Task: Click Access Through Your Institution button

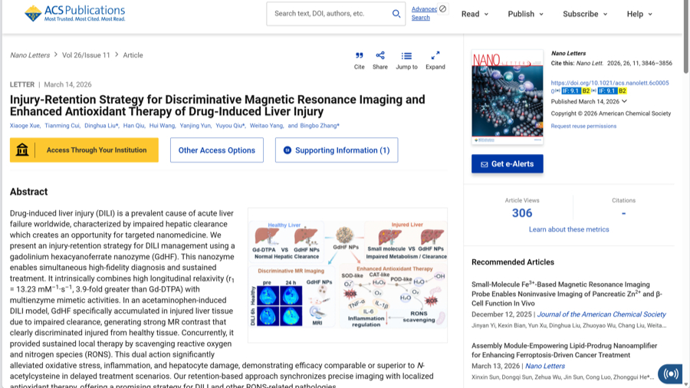Action: [84, 150]
